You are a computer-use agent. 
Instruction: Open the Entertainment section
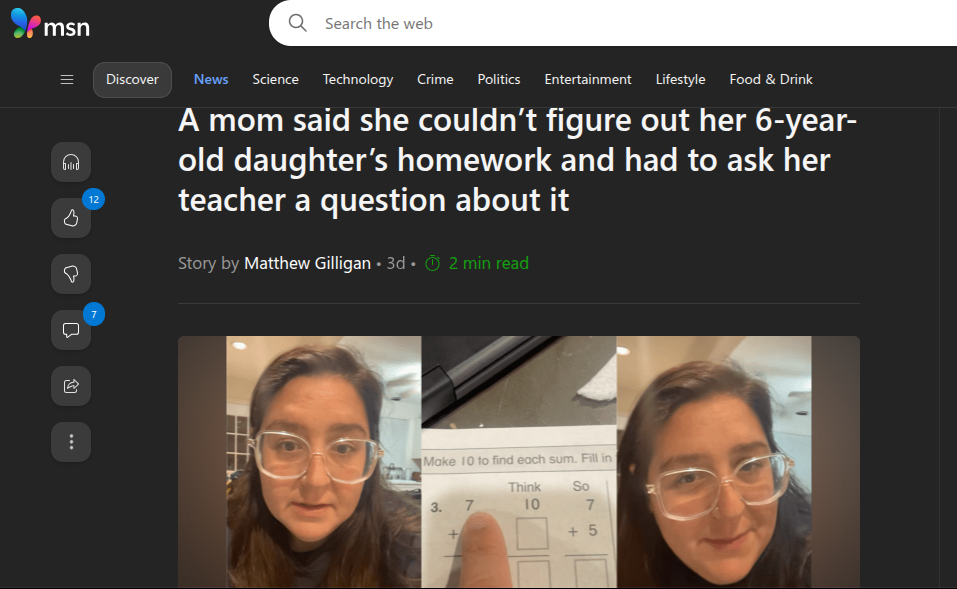[588, 79]
